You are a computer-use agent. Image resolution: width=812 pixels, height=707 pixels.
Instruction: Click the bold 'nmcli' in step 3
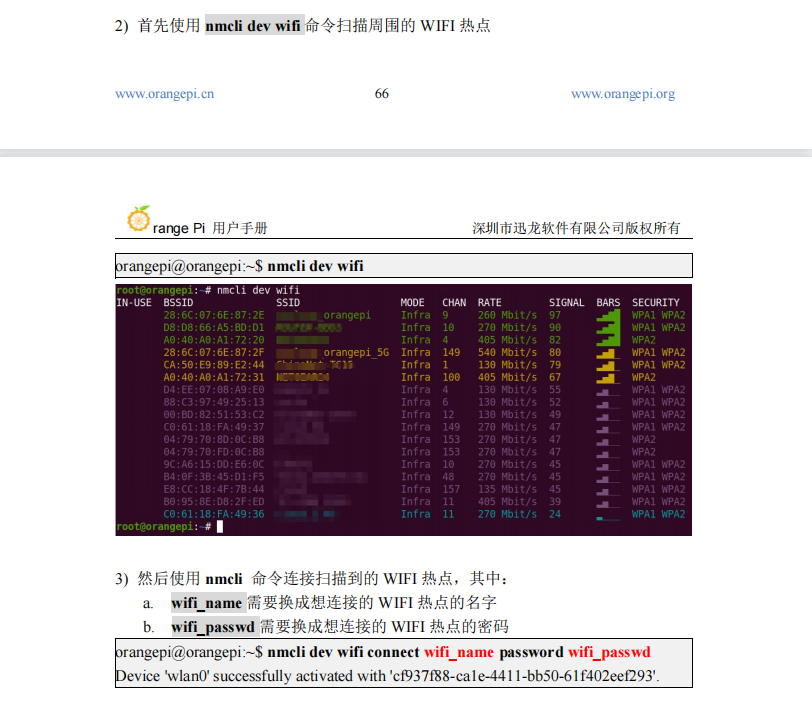click(x=224, y=579)
